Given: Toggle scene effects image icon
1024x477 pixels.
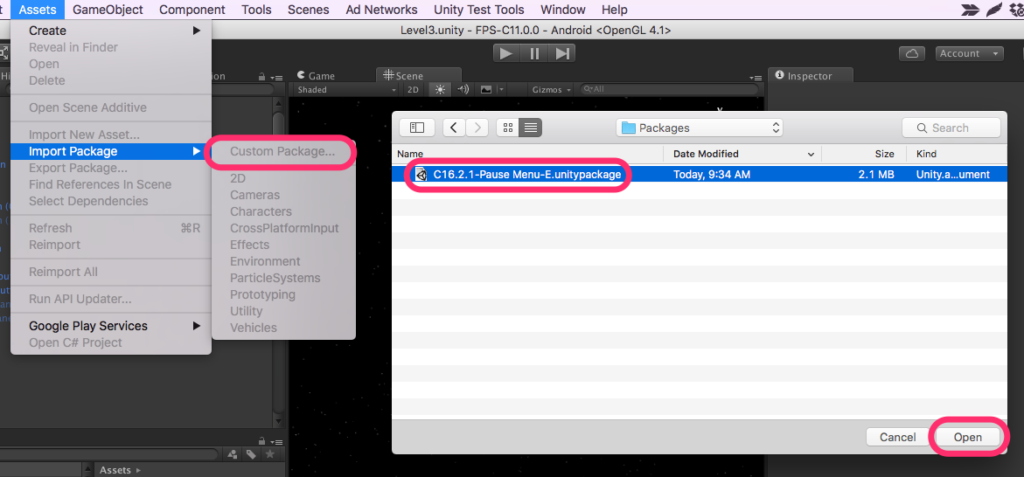Looking at the screenshot, I should click(486, 90).
